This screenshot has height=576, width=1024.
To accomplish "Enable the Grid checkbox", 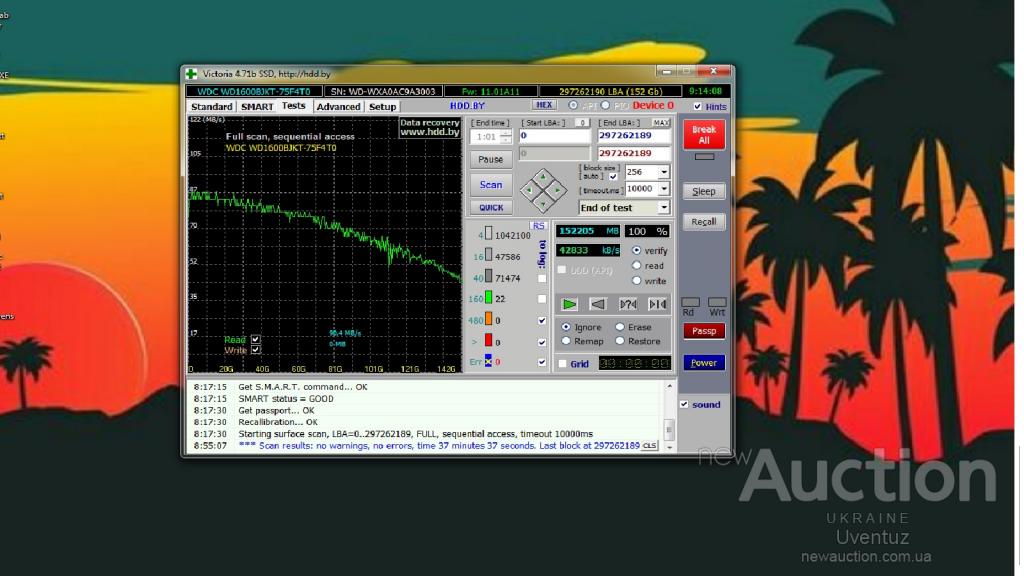I will point(562,364).
